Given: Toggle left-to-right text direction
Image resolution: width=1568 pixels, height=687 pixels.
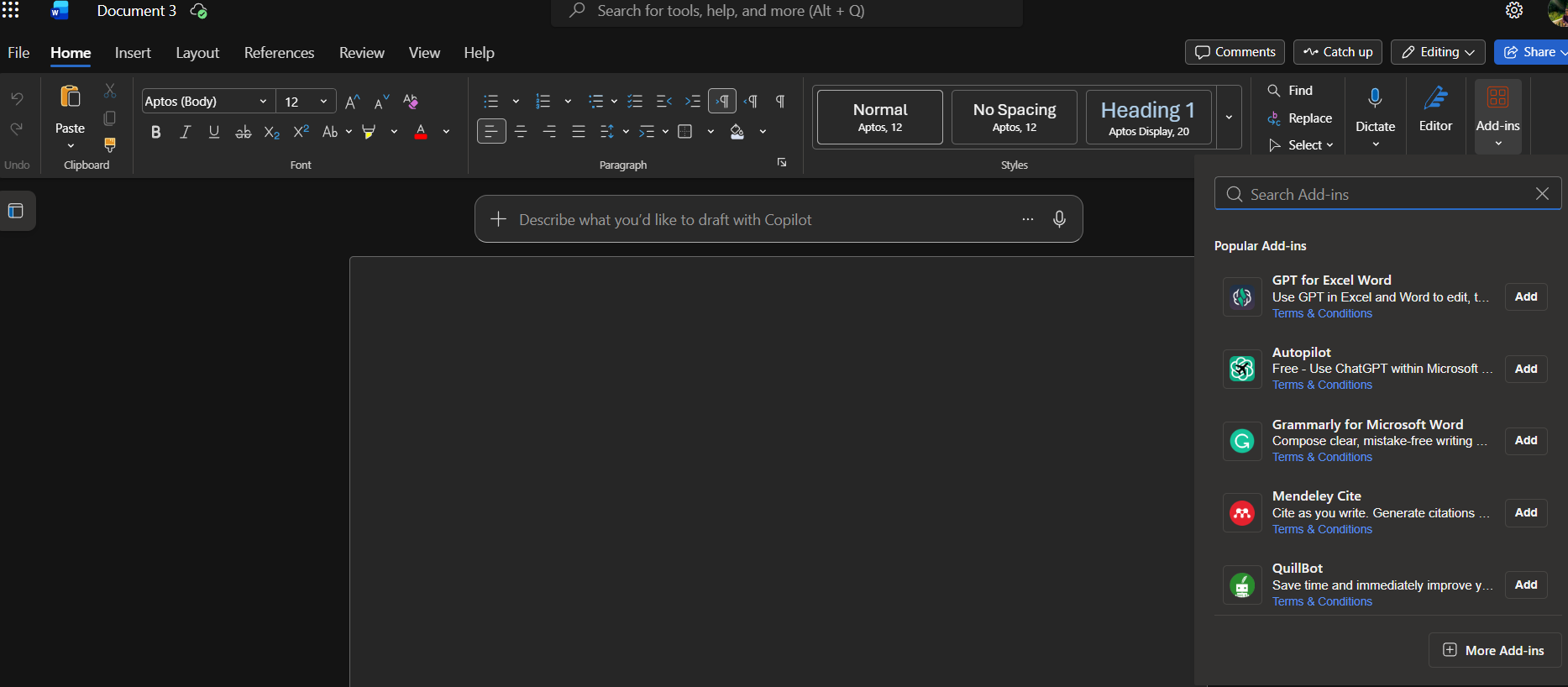Looking at the screenshot, I should [722, 102].
